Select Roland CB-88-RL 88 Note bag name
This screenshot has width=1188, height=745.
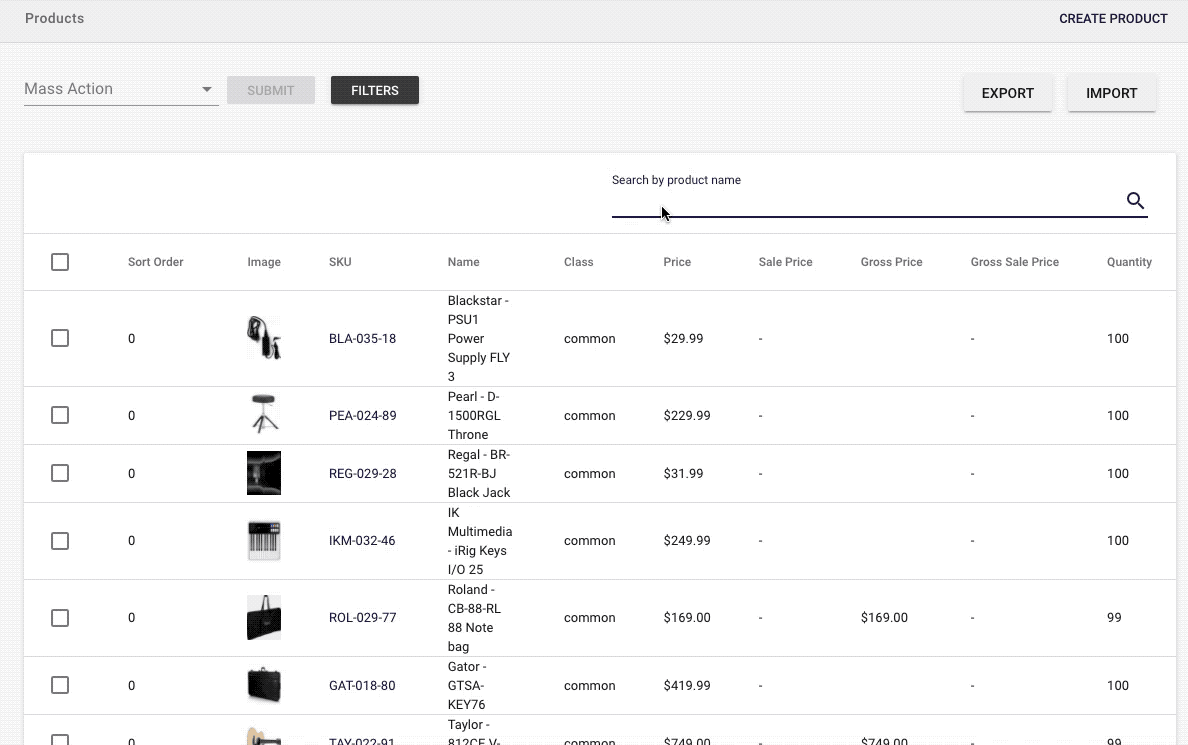(x=474, y=618)
